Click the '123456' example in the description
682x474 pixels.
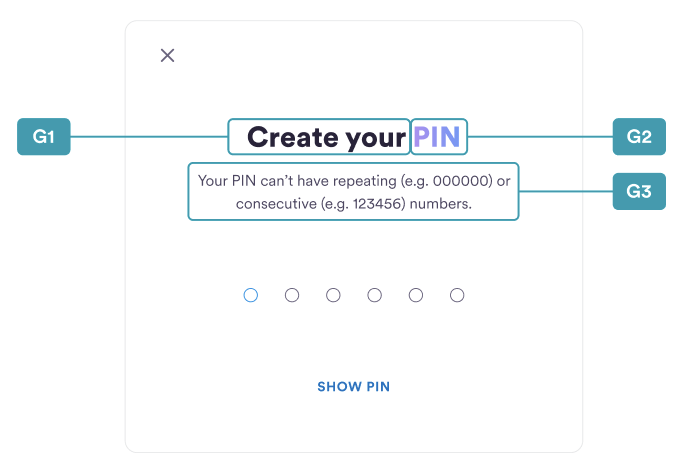click(x=377, y=204)
